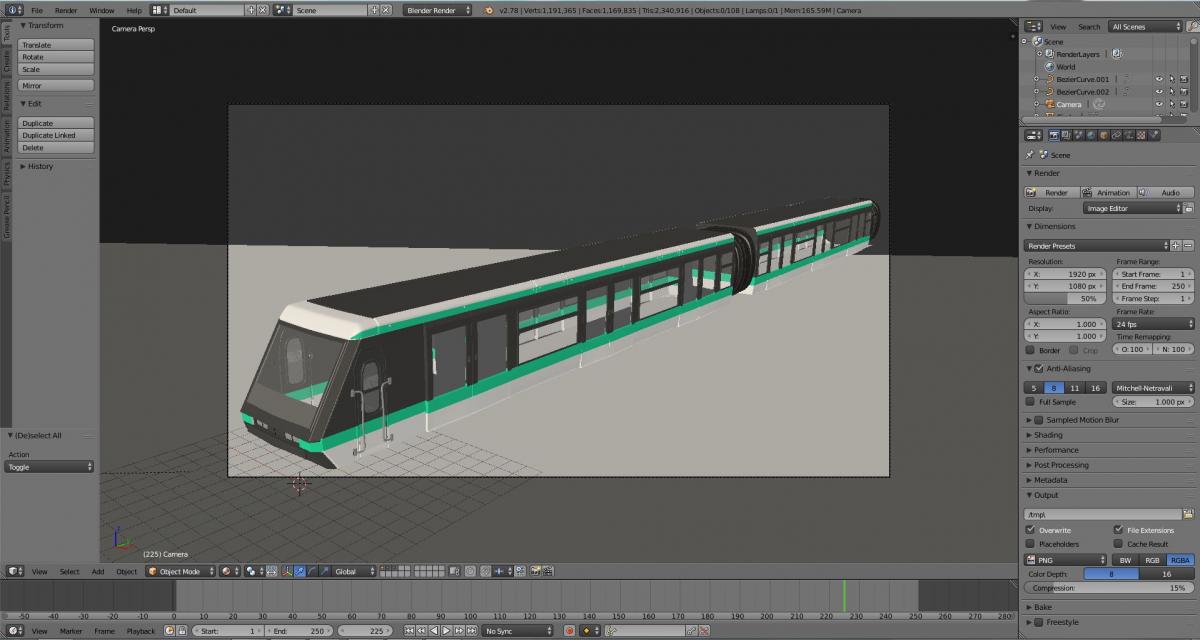Click the translate manipulator arrow icon

pyautogui.click(x=300, y=571)
